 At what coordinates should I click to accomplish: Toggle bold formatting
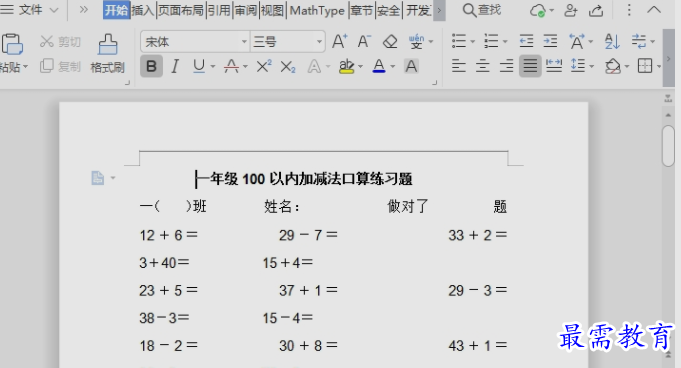tap(151, 66)
